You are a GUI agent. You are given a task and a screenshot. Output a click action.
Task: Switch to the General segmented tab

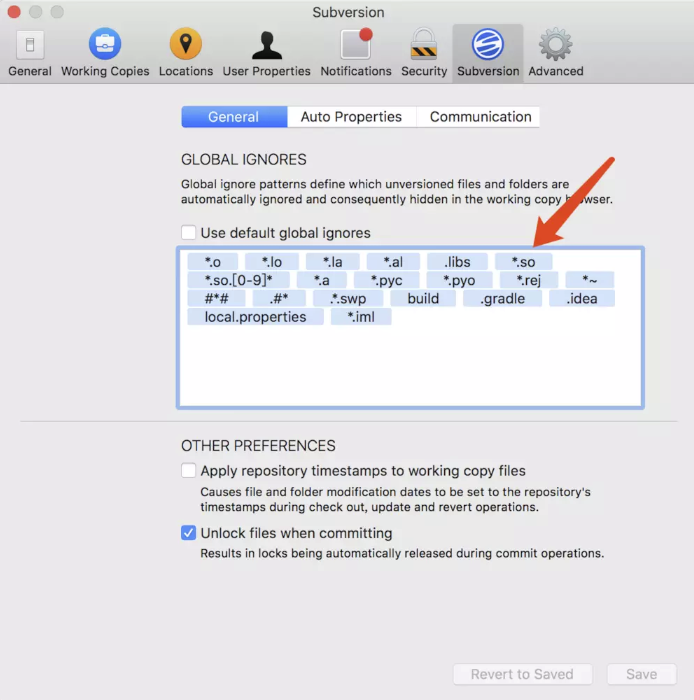pos(234,117)
